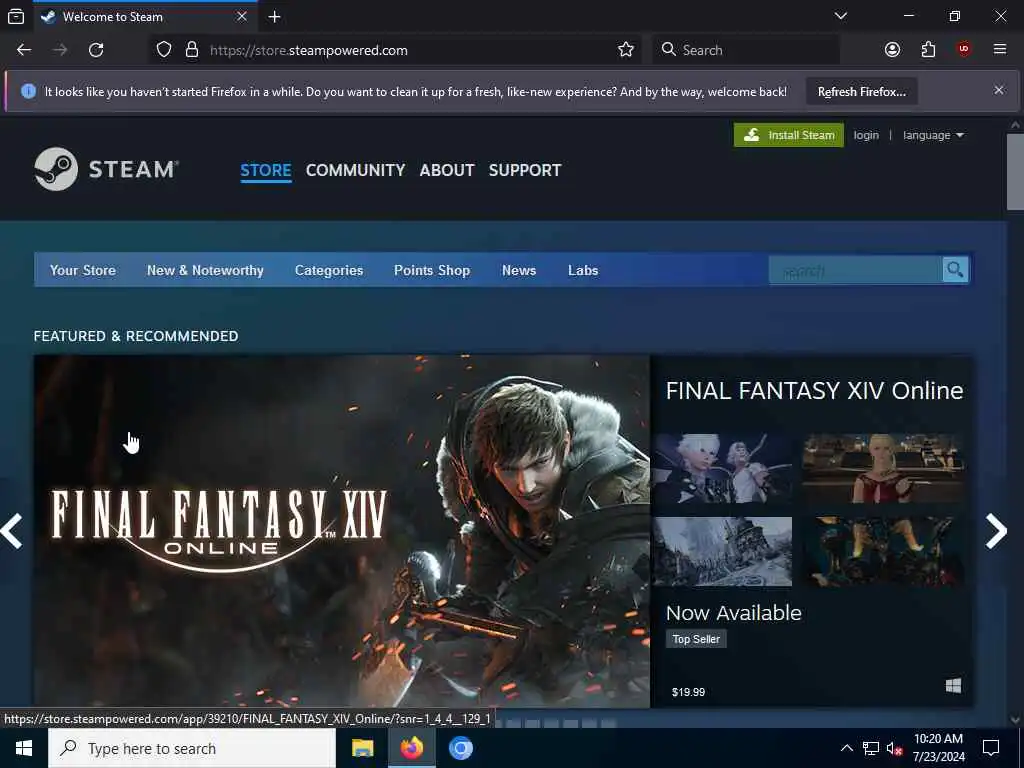
Task: Click the Firefox back arrow
Action: 24,50
